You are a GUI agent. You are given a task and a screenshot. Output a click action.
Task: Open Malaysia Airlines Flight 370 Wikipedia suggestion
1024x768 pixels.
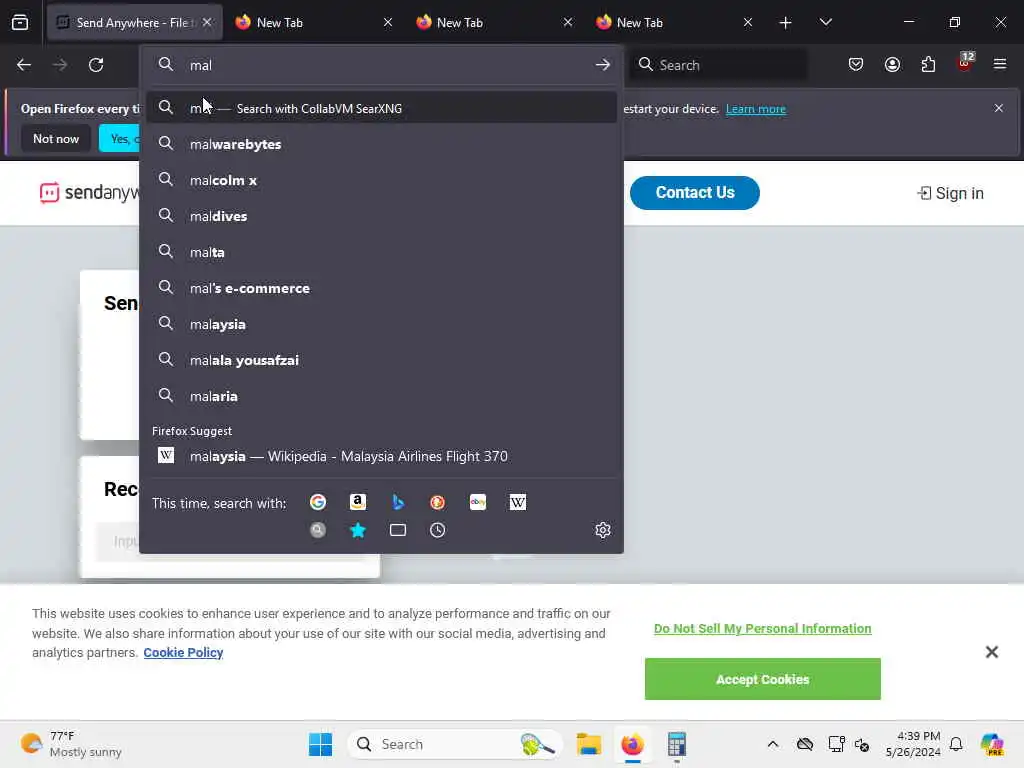coord(381,456)
